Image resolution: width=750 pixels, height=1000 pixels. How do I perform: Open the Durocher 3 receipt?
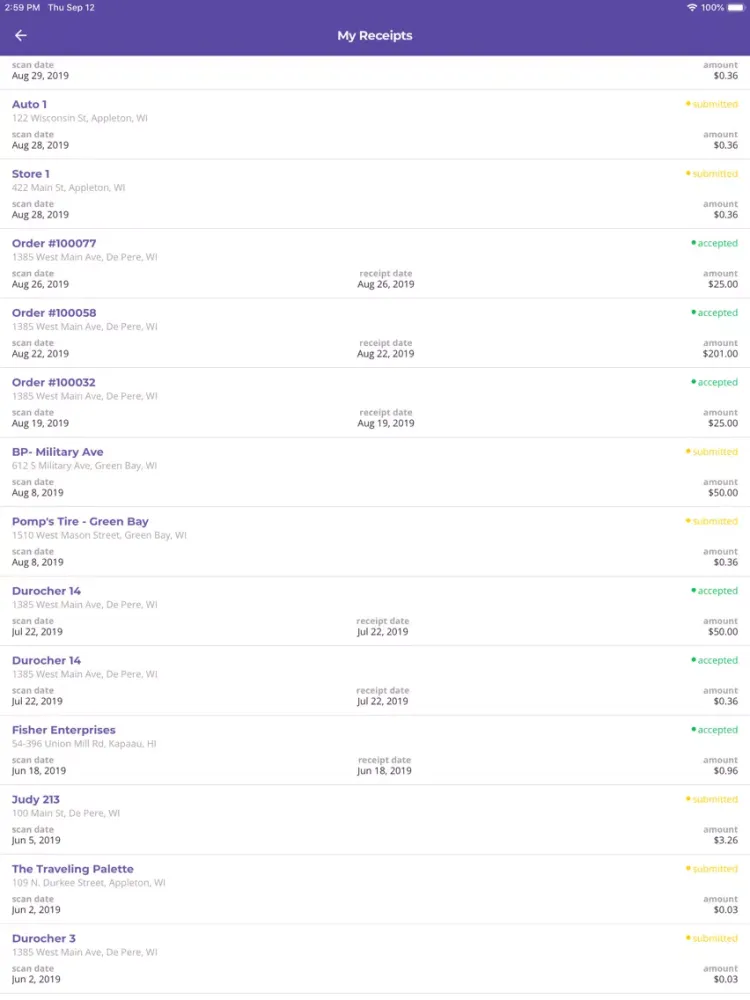[375, 959]
